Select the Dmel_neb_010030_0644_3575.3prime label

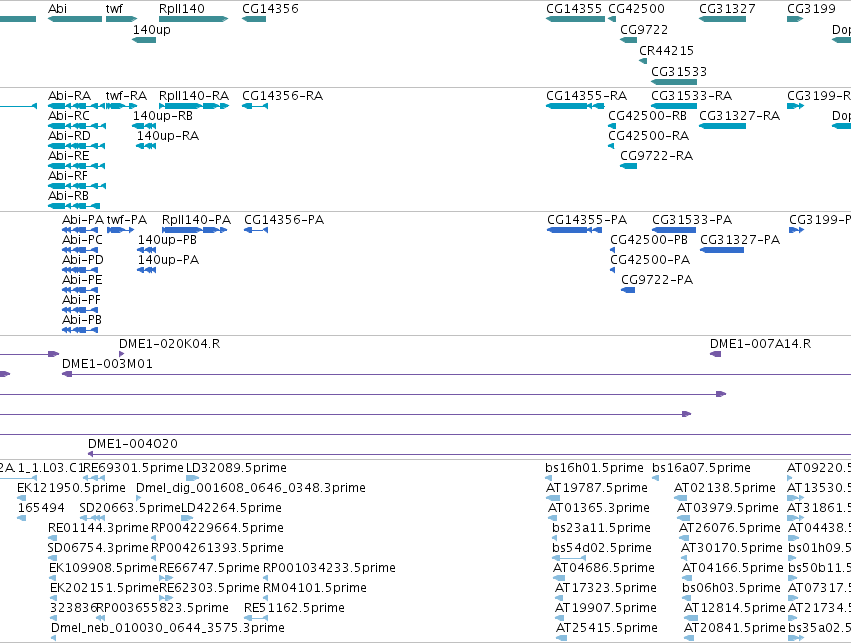point(168,628)
